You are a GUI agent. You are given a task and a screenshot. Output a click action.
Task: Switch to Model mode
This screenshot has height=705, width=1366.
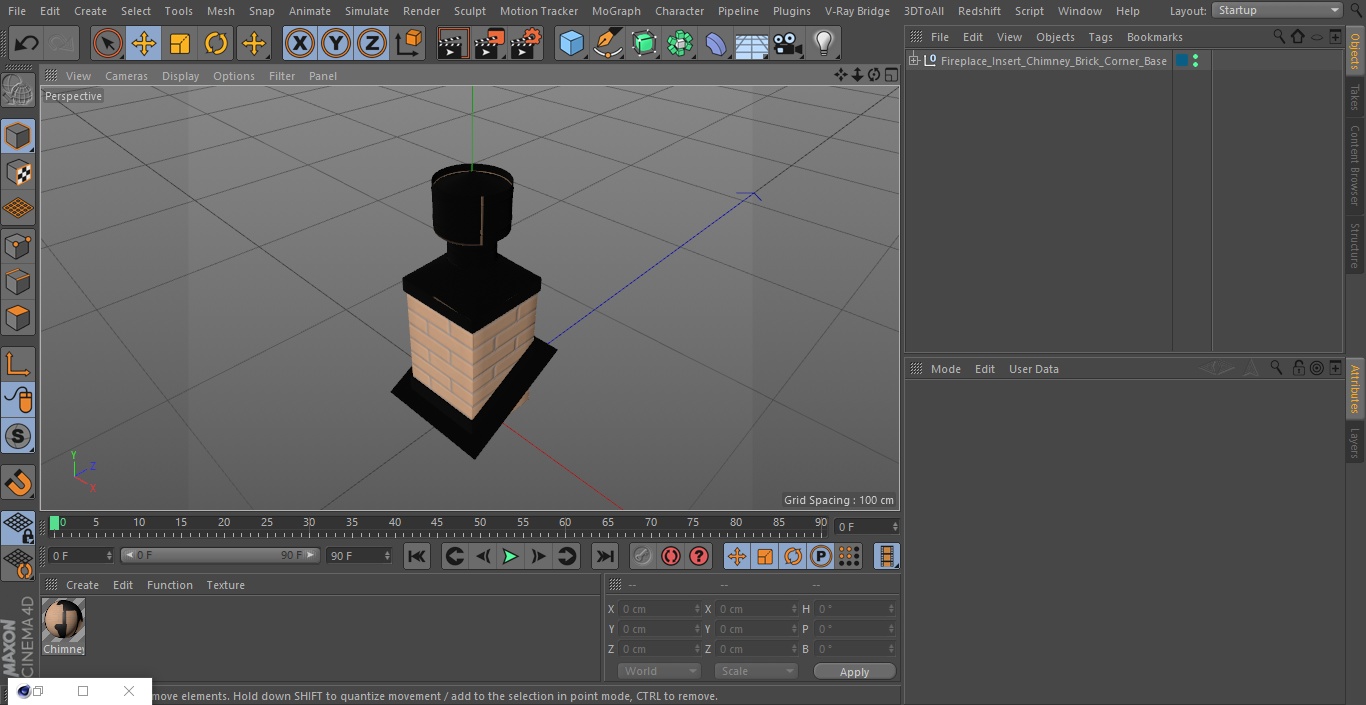18,136
